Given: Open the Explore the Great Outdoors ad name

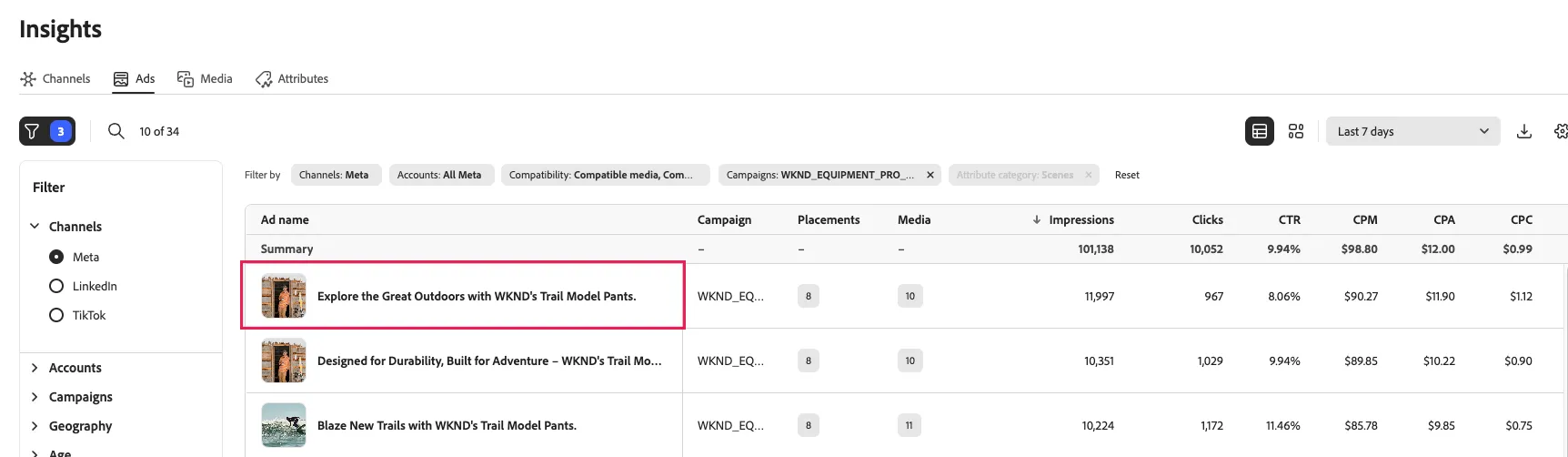Looking at the screenshot, I should pyautogui.click(x=477, y=296).
